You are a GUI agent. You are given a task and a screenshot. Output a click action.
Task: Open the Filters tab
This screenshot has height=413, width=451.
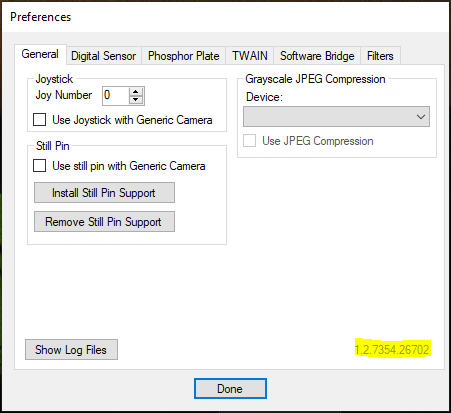380,56
